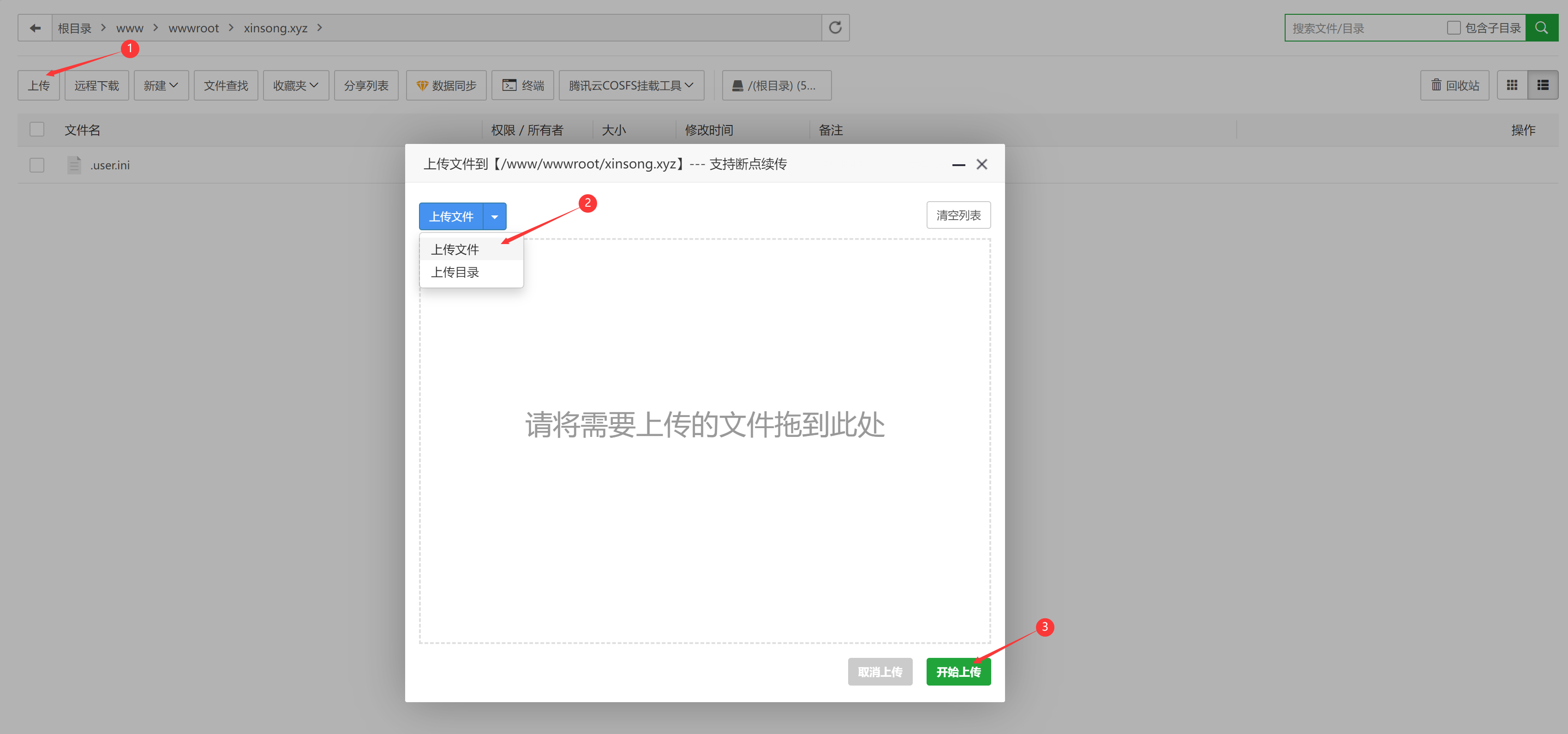Image resolution: width=1568 pixels, height=734 pixels.
Task: Choose 上传目录 from the dropdown menu
Action: [x=455, y=273]
